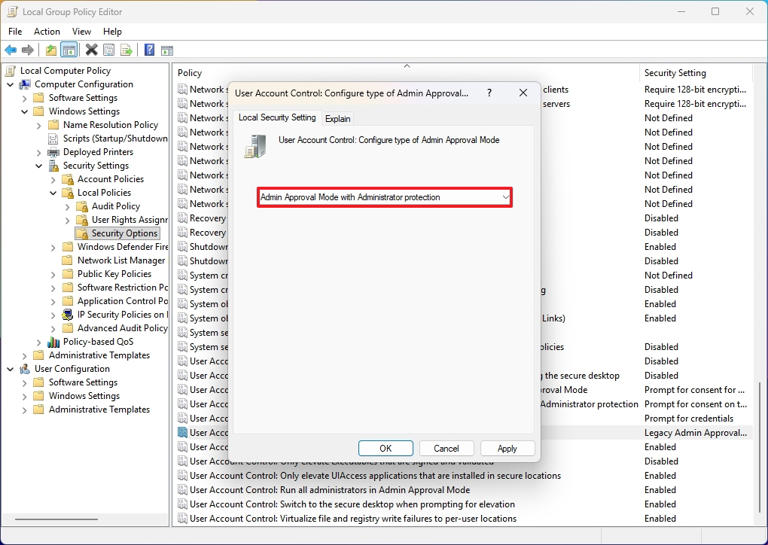Collapse Windows Settings under Computer Configuration

click(x=24, y=112)
